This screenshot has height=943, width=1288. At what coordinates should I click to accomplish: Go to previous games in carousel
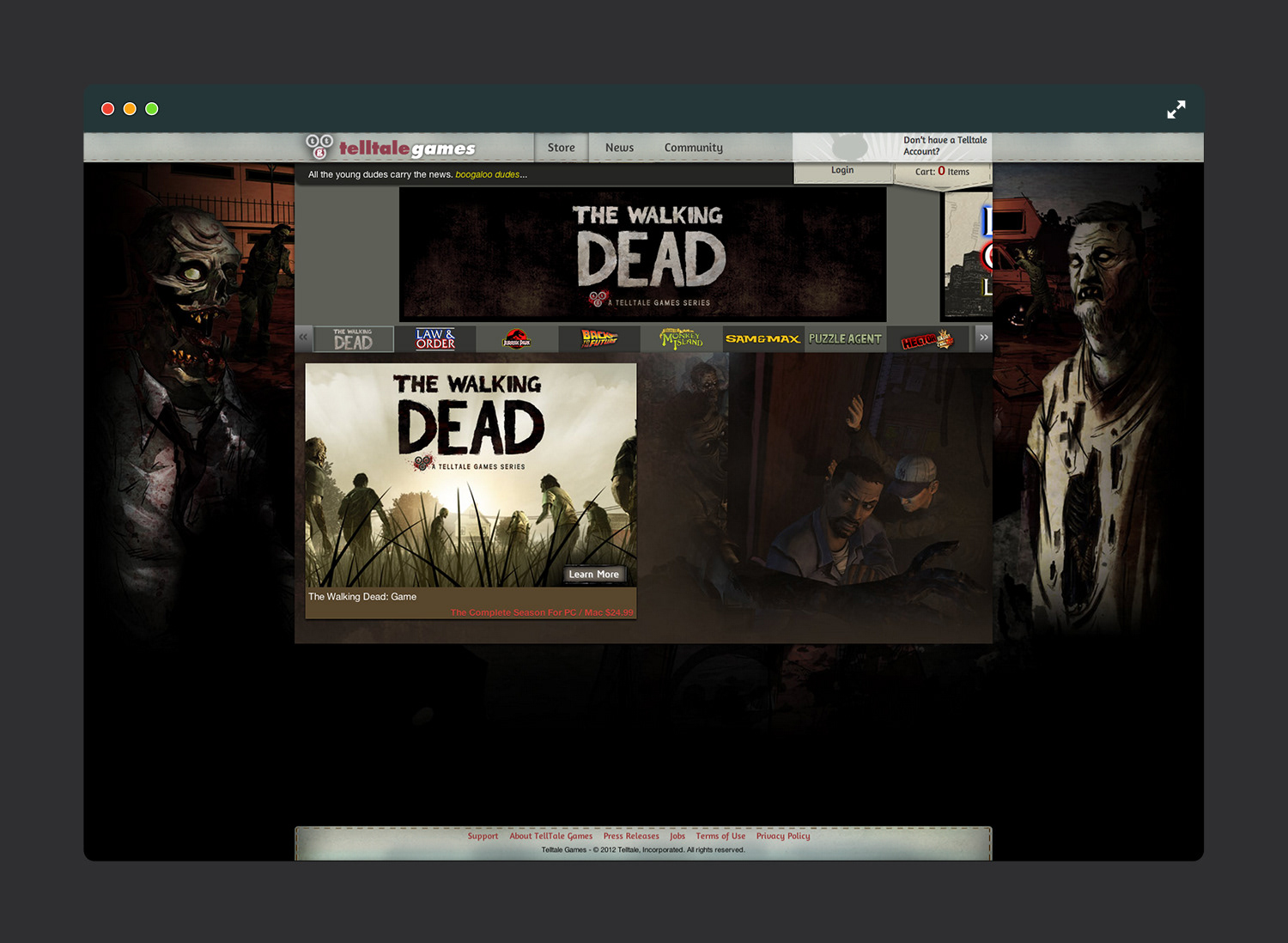click(303, 338)
